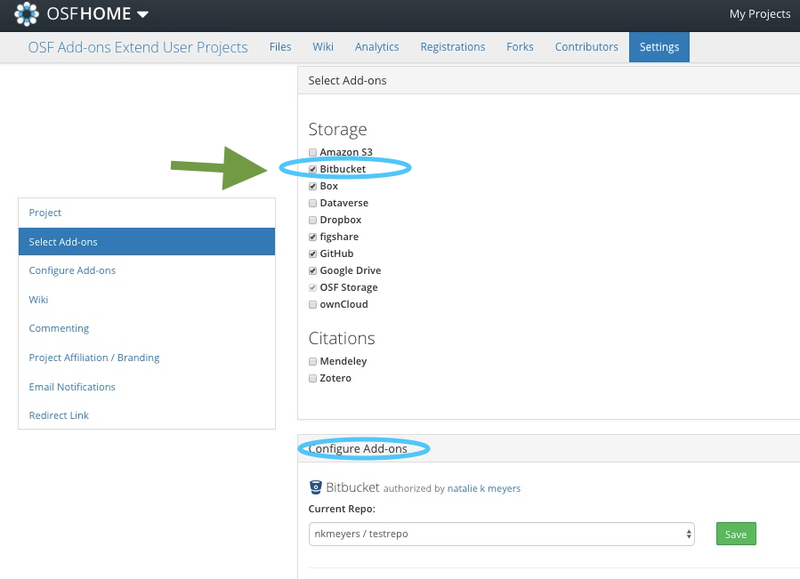The width and height of the screenshot is (800, 579).
Task: Click the OSF Storage checkbox
Action: point(313,288)
